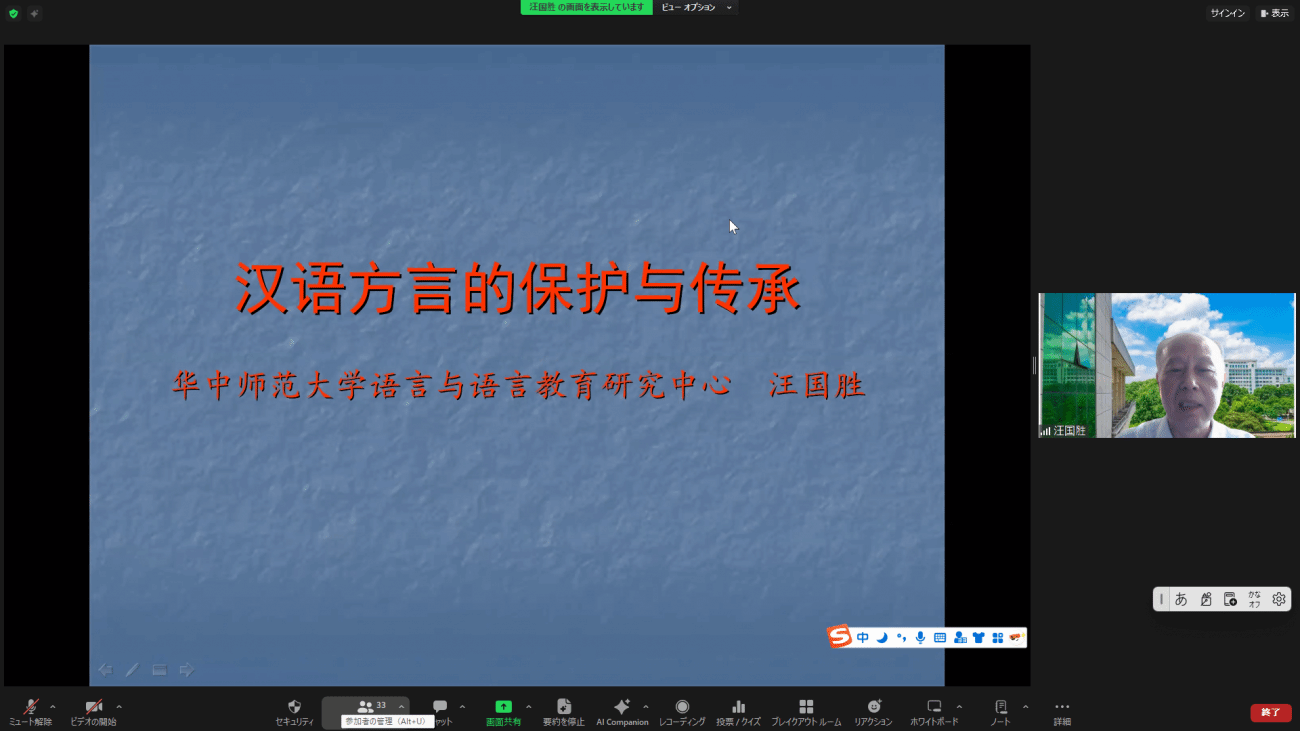Image resolution: width=1300 pixels, height=731 pixels.
Task: Expand the View Options (ビュー オプション) dropdown
Action: [x=696, y=8]
